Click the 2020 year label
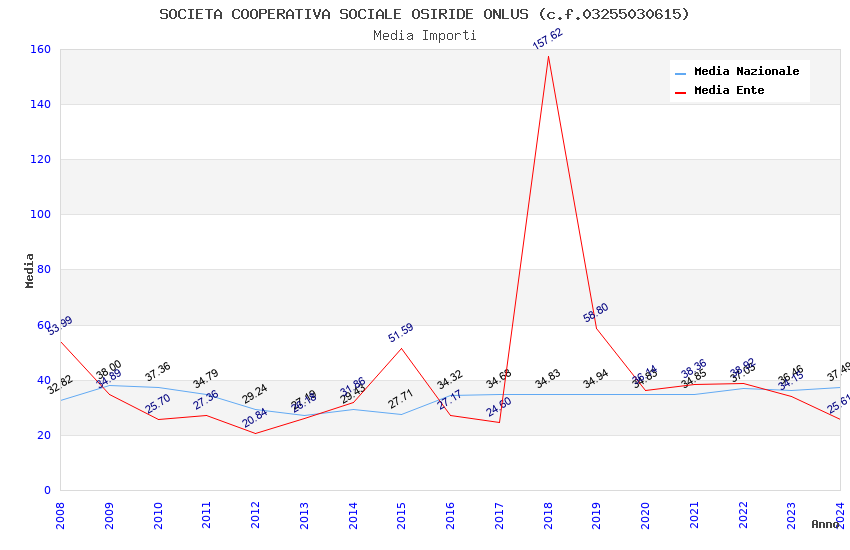Image resolution: width=850 pixels, height=550 pixels. pyautogui.click(x=645, y=515)
